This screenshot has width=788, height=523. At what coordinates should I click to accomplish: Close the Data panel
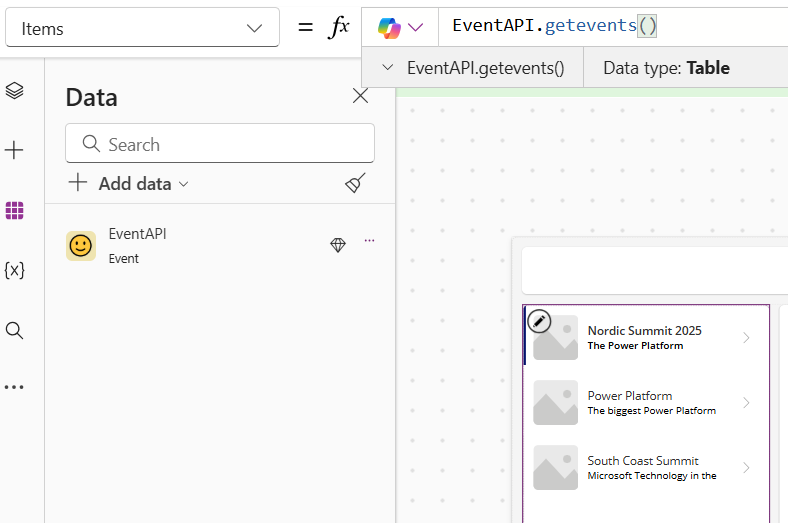point(360,95)
